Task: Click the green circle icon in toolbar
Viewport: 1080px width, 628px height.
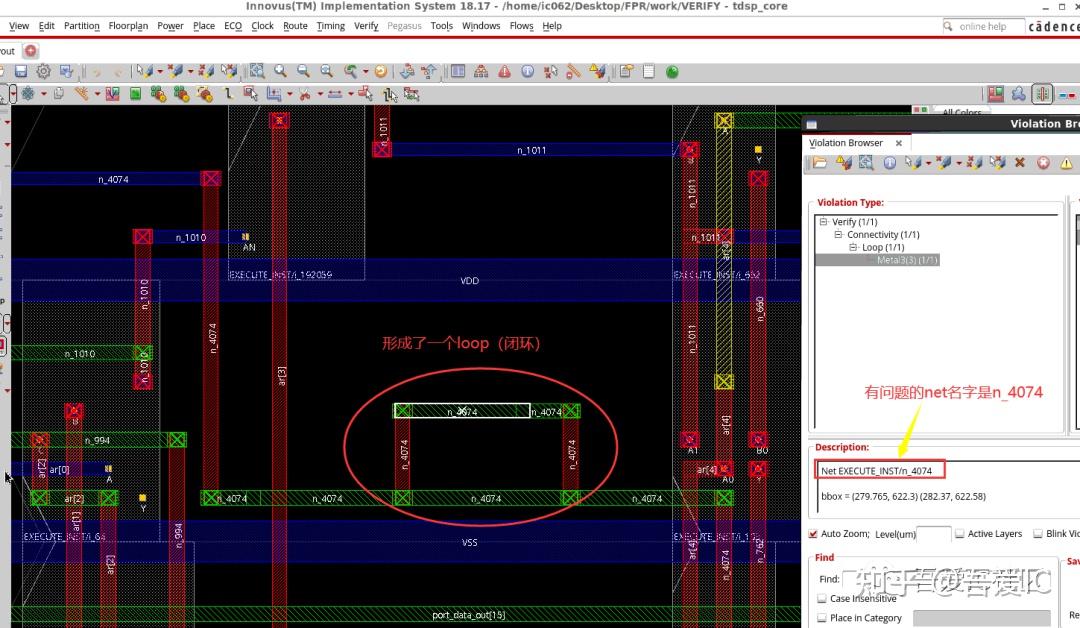Action: [672, 72]
